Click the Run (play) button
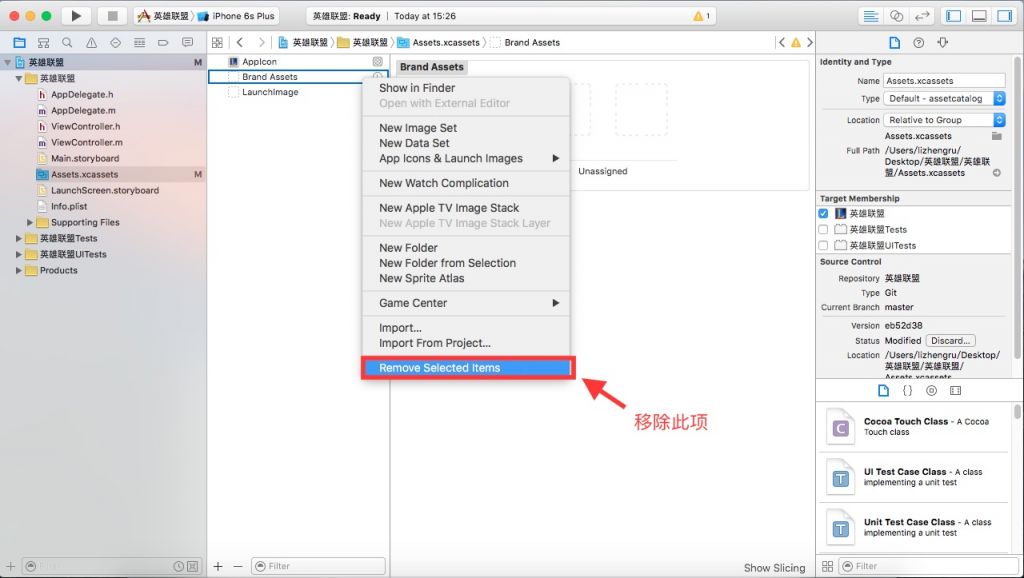Screen dimensions: 1024x578 pyautogui.click(x=76, y=16)
